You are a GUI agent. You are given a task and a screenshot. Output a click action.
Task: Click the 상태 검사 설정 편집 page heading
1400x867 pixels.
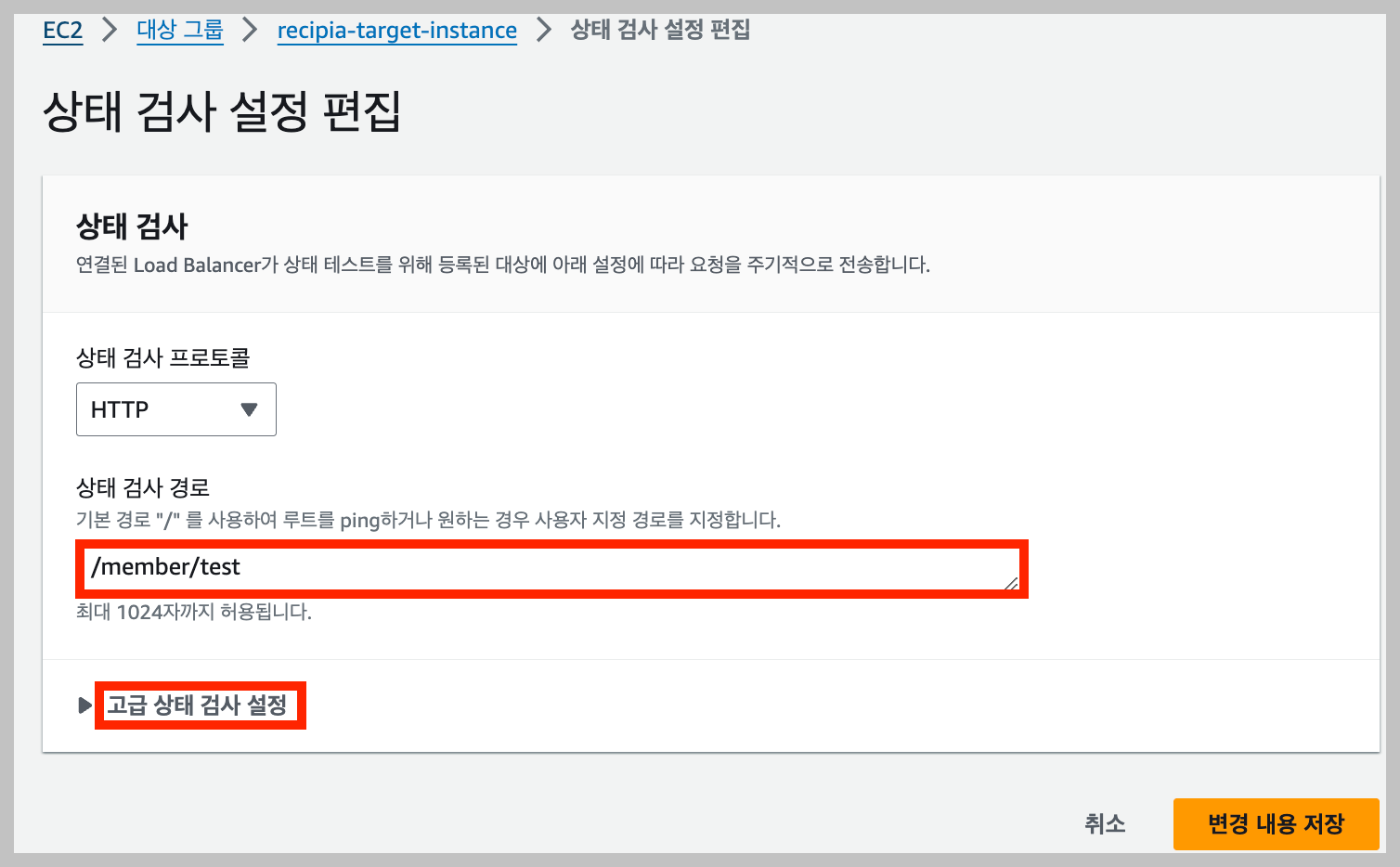[220, 111]
